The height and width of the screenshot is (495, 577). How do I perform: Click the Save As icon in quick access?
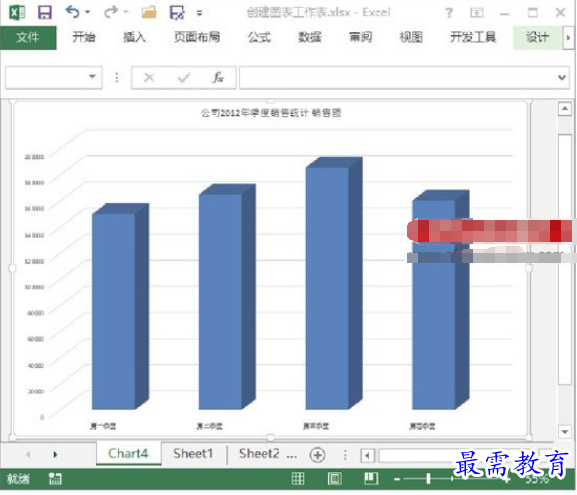point(177,13)
